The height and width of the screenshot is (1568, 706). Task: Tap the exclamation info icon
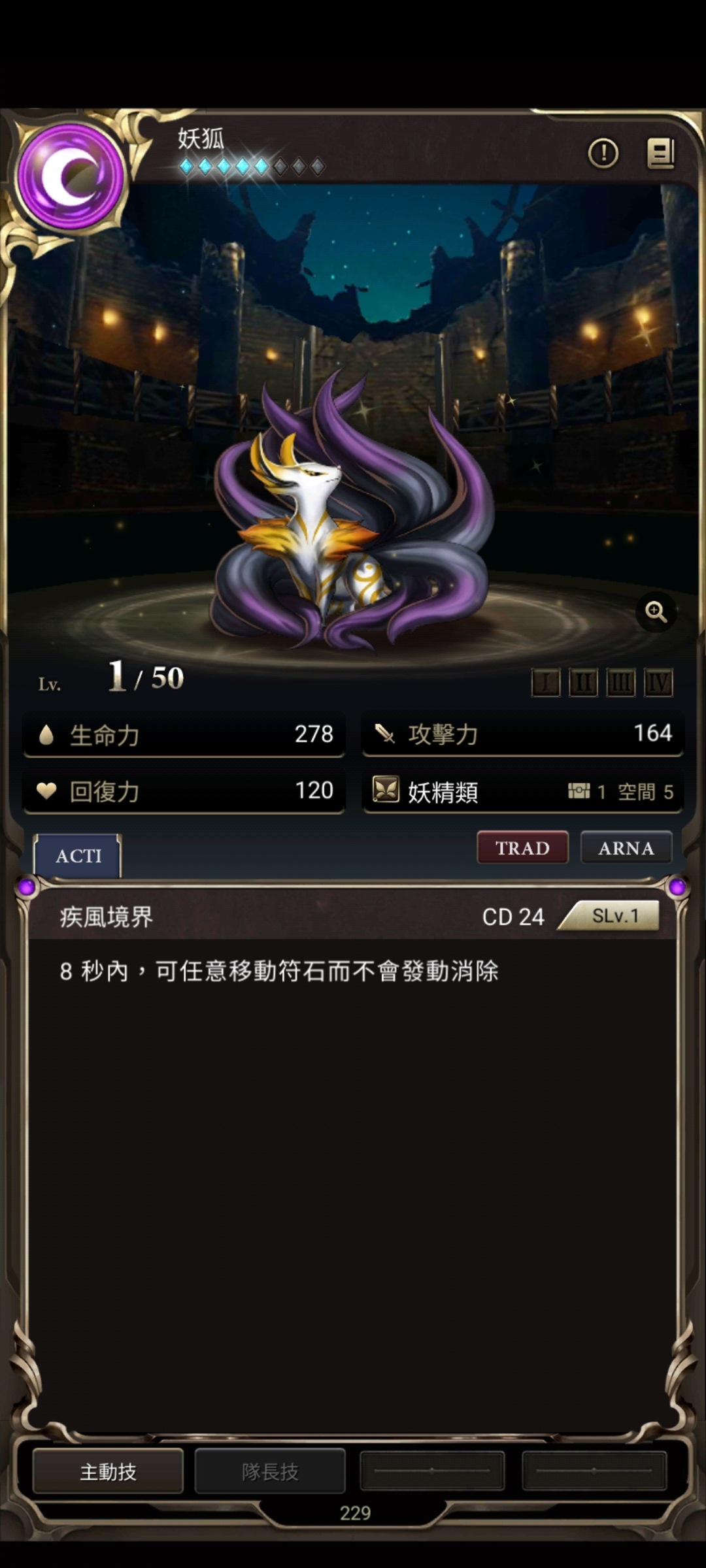[x=603, y=154]
